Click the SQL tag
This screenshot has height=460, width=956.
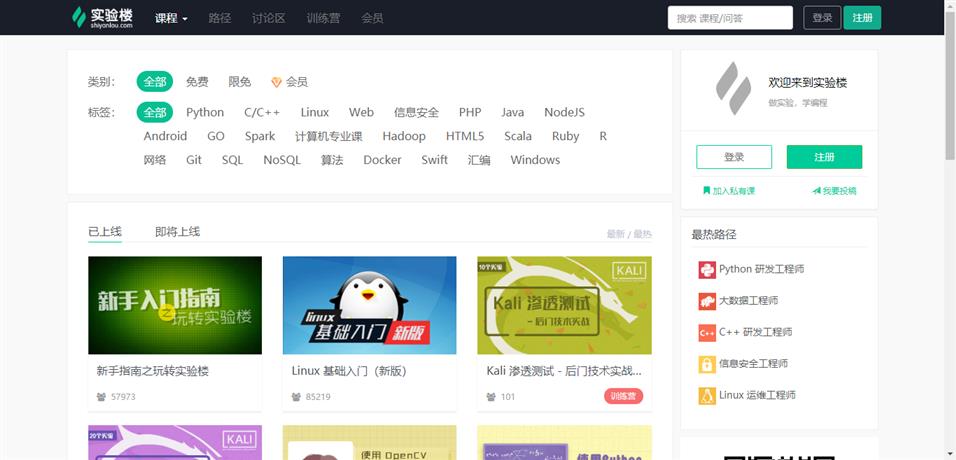(x=232, y=160)
